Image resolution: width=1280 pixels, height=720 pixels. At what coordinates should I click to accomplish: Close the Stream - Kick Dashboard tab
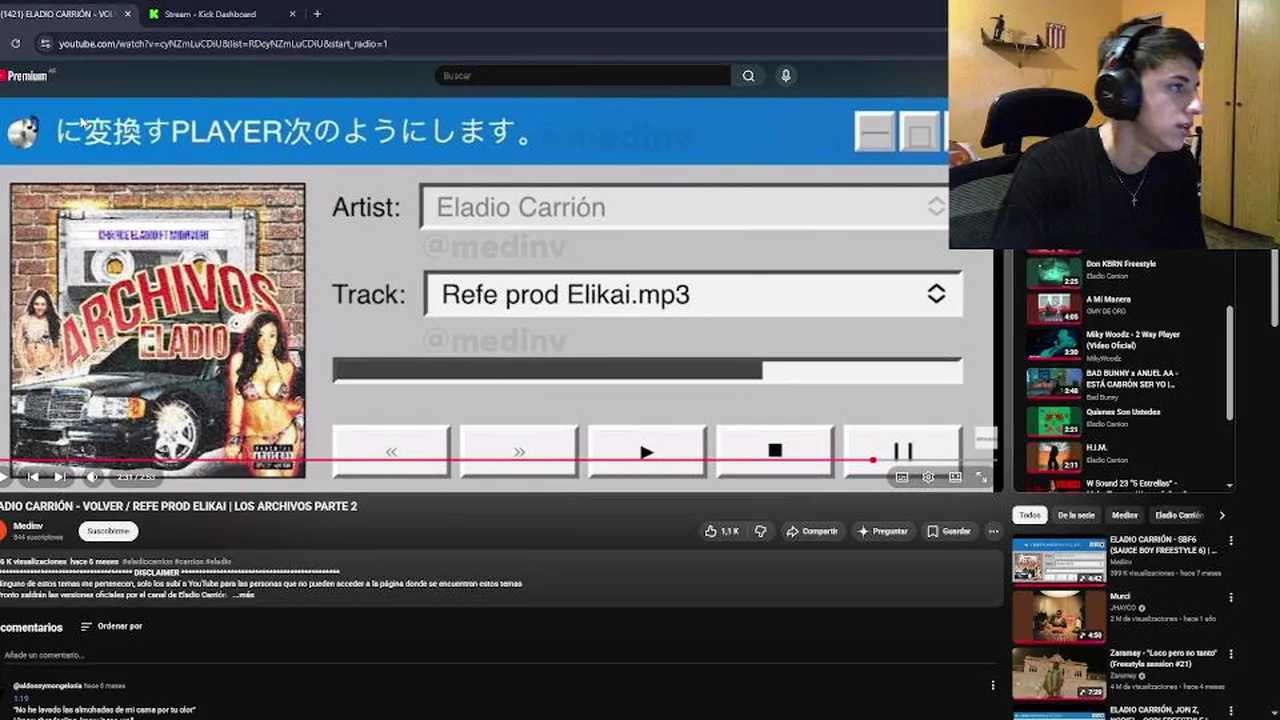click(292, 14)
